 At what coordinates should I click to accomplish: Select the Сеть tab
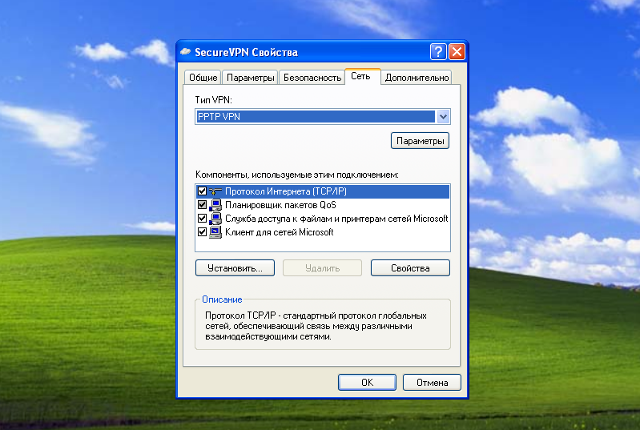[361, 76]
